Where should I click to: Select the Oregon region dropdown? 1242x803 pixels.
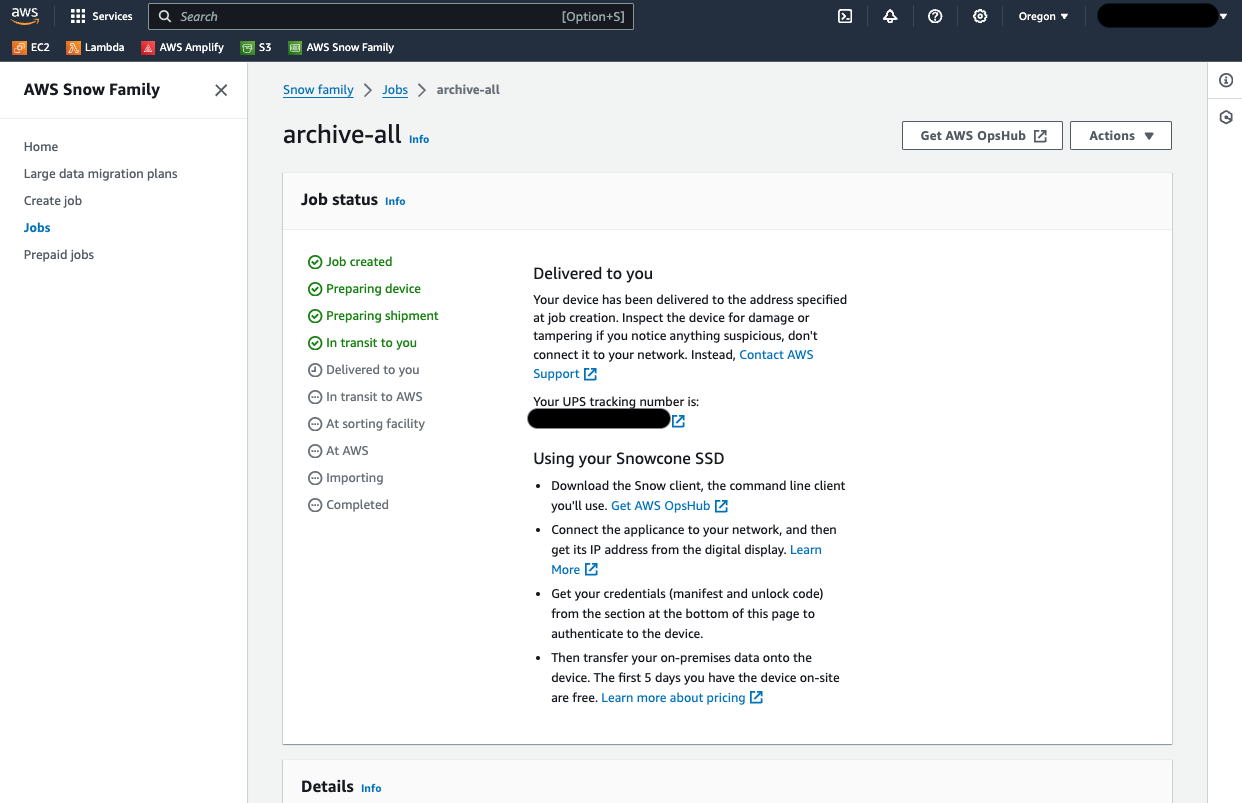[x=1043, y=16]
